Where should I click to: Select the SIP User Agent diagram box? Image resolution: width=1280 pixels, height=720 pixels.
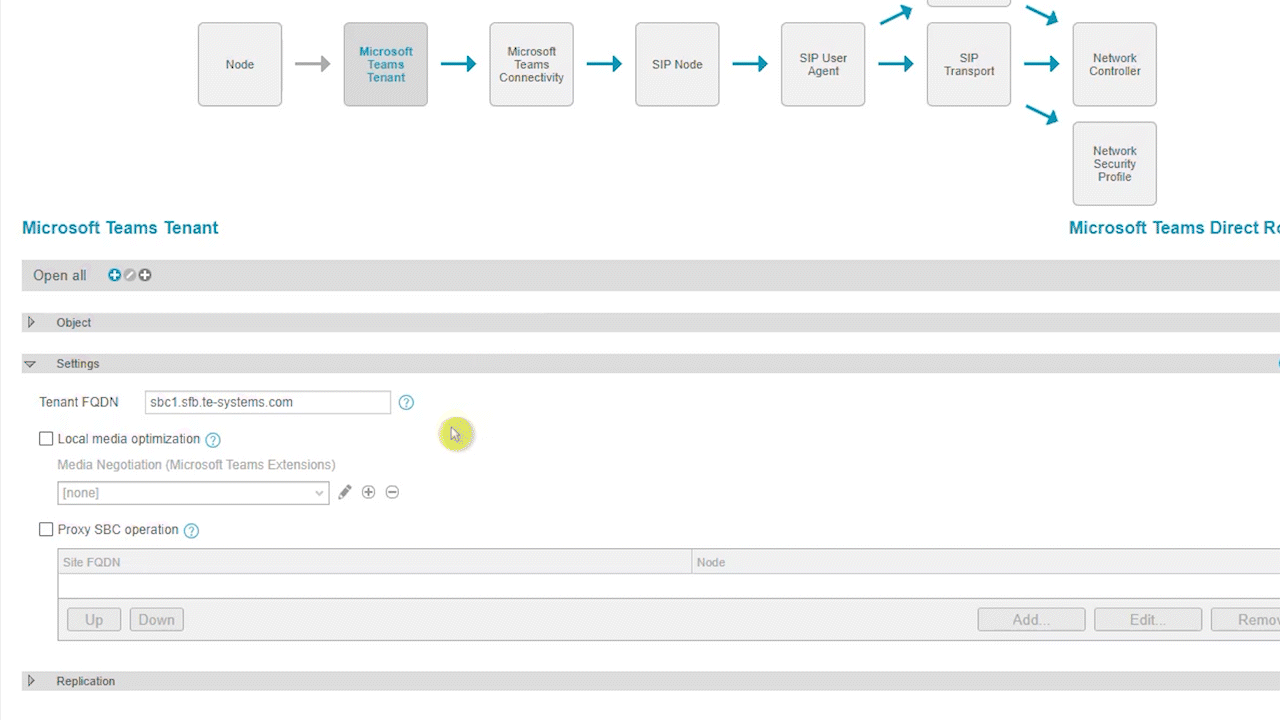click(823, 64)
